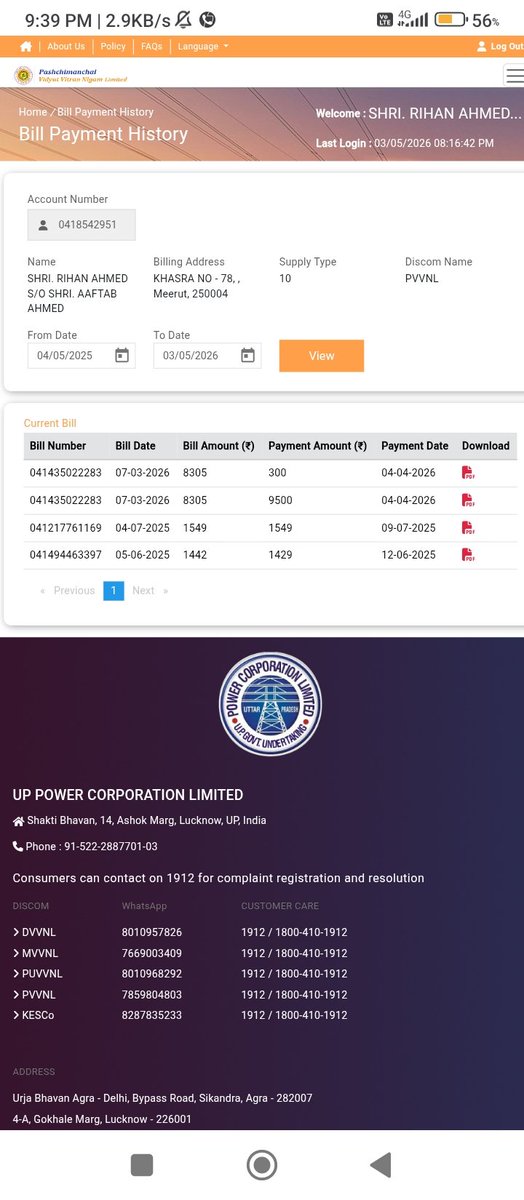
Task: Download PDF for the 9500 payment row
Action: pyautogui.click(x=468, y=500)
